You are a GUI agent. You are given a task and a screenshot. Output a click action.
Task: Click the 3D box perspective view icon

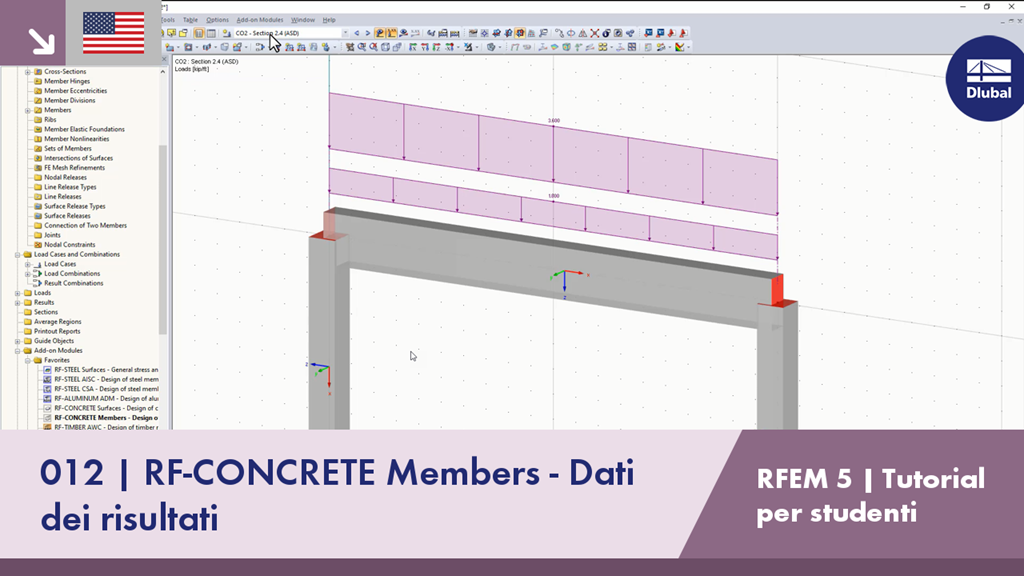coord(385,47)
